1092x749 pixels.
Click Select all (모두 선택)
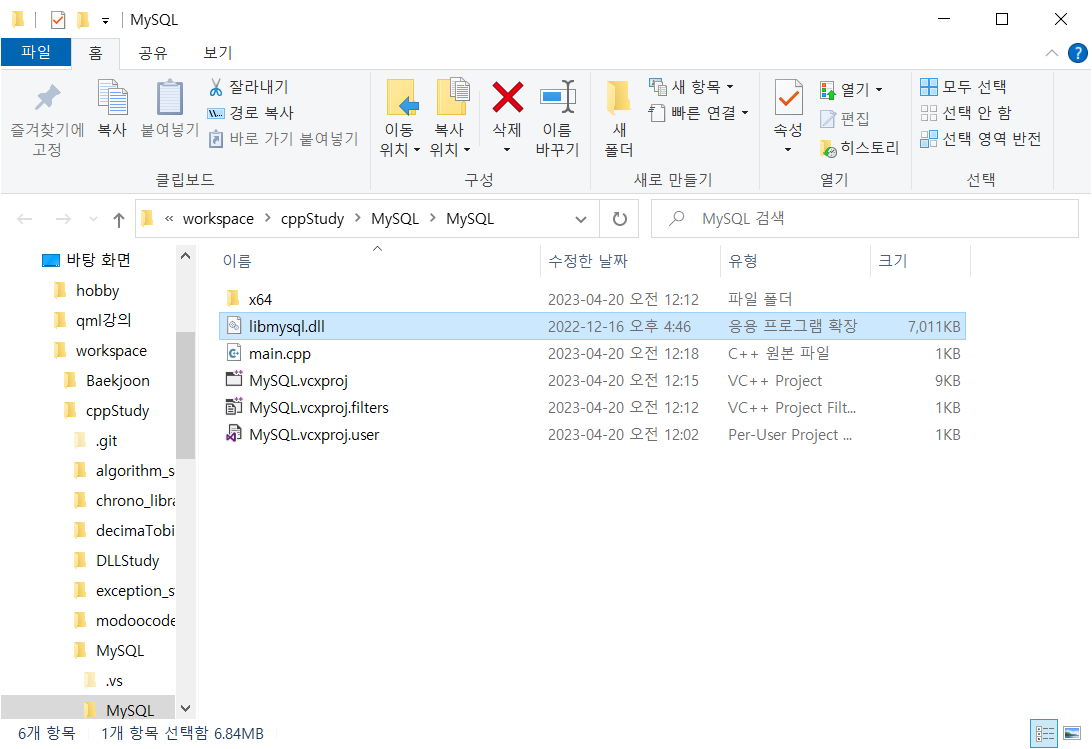(x=963, y=87)
